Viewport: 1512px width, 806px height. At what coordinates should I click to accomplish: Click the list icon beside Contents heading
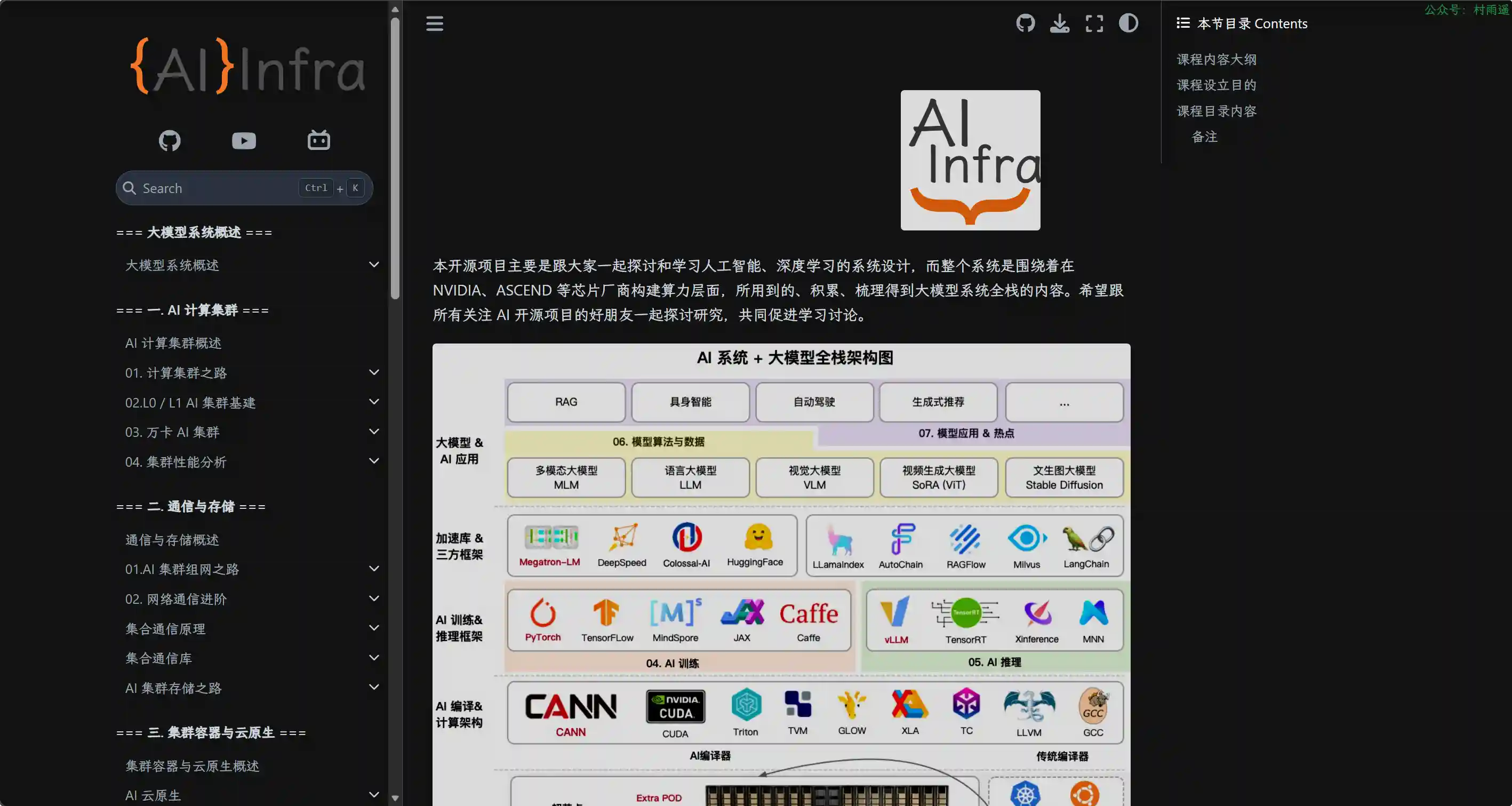(1183, 23)
